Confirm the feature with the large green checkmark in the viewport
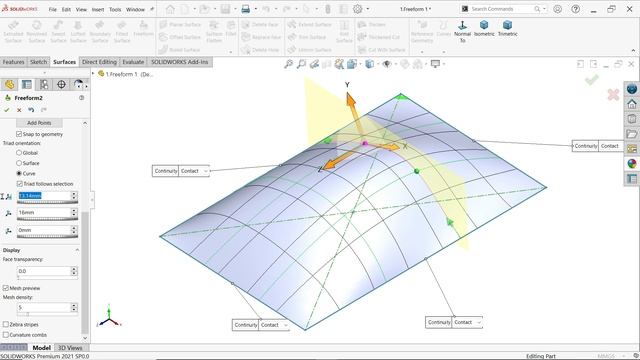 (591, 80)
